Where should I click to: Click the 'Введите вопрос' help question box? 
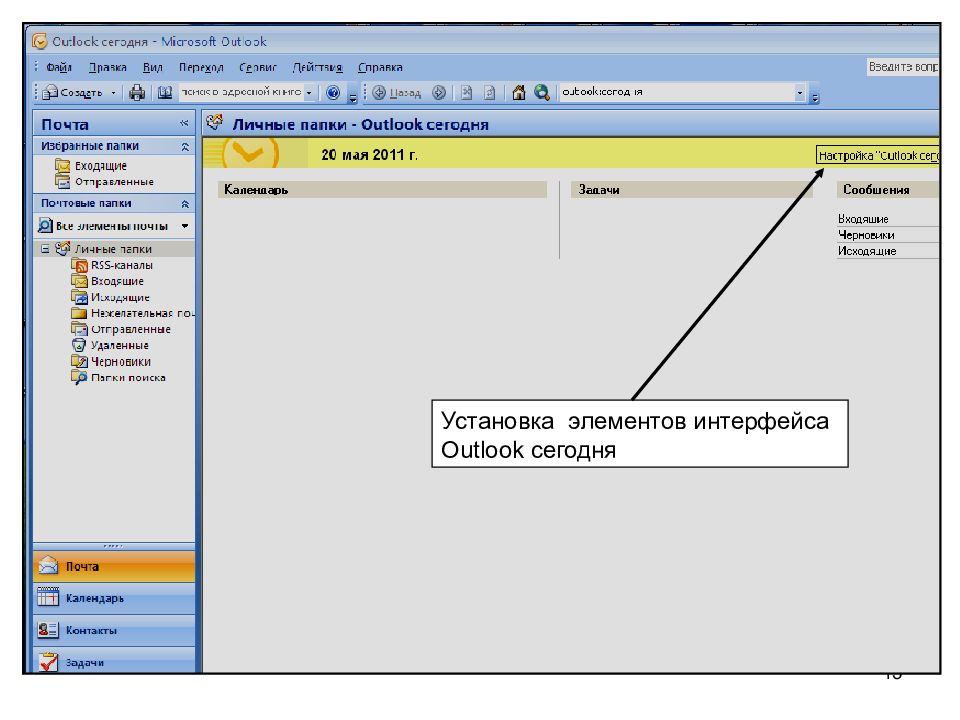click(903, 67)
